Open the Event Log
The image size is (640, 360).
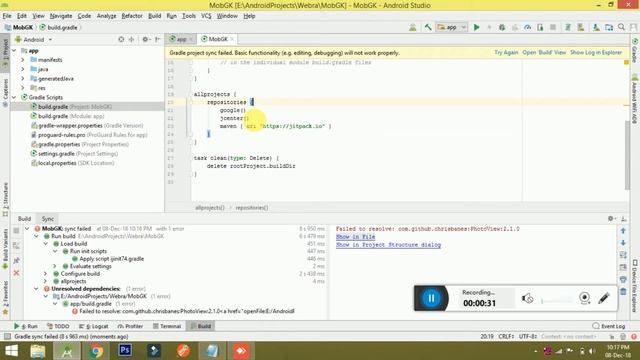pos(609,326)
